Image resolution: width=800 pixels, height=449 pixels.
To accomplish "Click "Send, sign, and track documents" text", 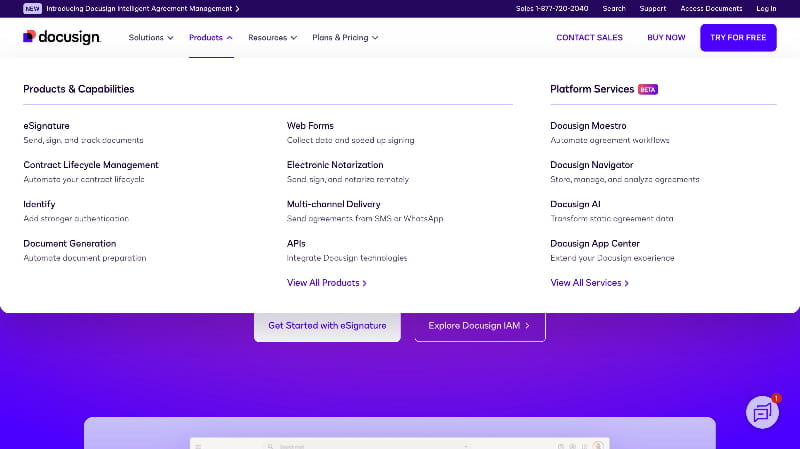I will point(83,140).
